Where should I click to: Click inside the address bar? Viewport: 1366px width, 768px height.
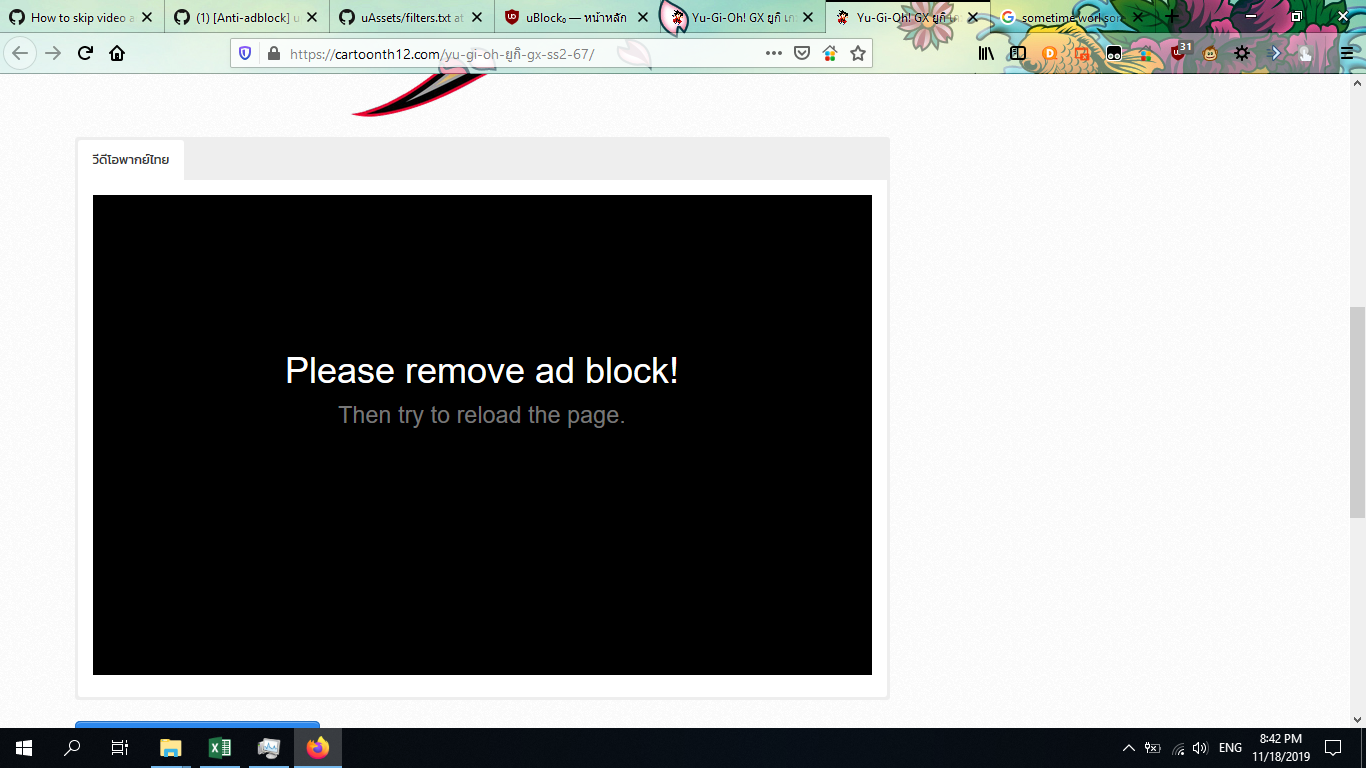pos(500,54)
